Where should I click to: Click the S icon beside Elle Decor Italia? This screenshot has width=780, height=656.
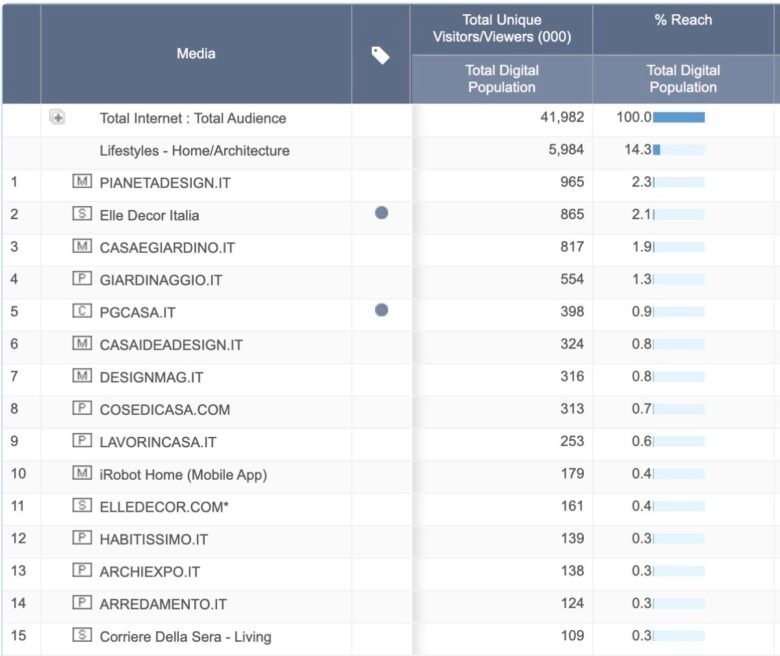pos(82,214)
